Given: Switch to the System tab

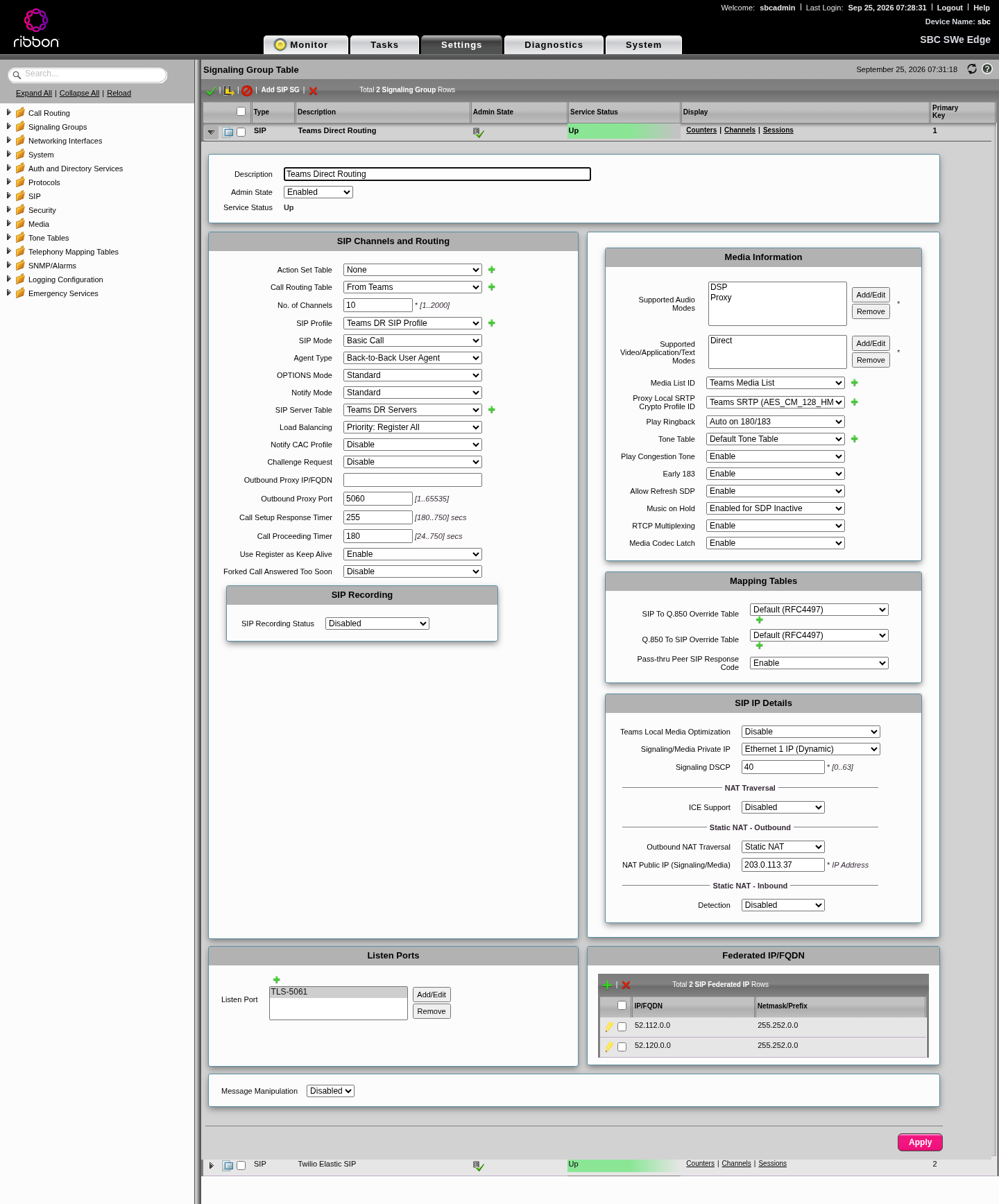Looking at the screenshot, I should point(644,44).
